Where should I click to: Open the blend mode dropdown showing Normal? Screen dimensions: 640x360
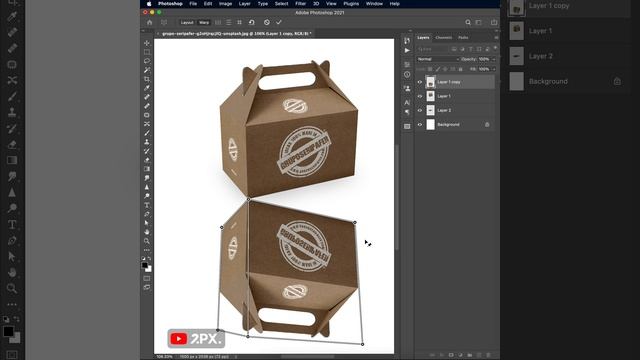[x=438, y=59]
